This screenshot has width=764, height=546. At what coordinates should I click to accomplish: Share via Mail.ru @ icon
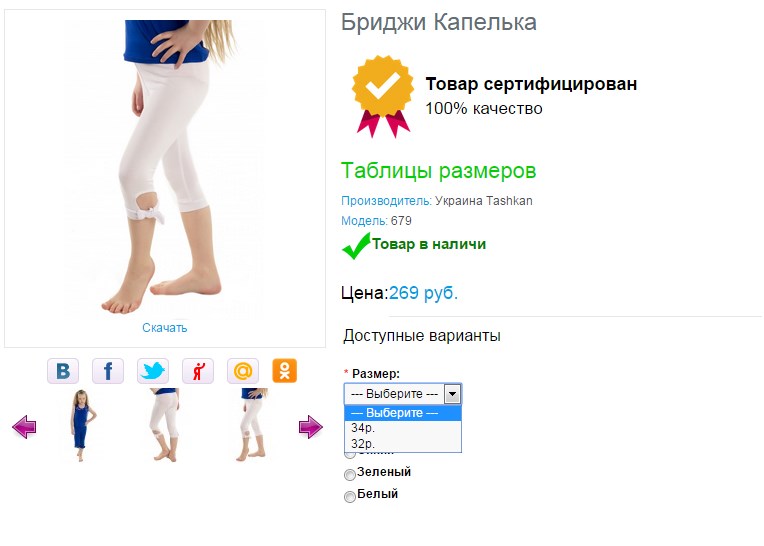coord(243,371)
